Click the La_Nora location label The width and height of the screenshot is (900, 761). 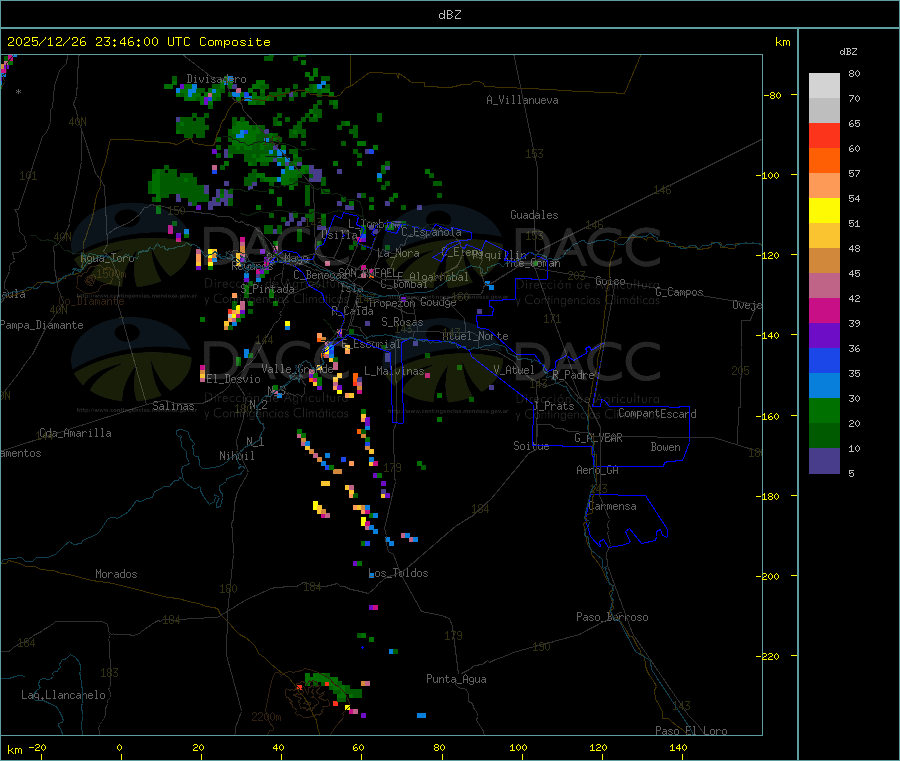398,253
